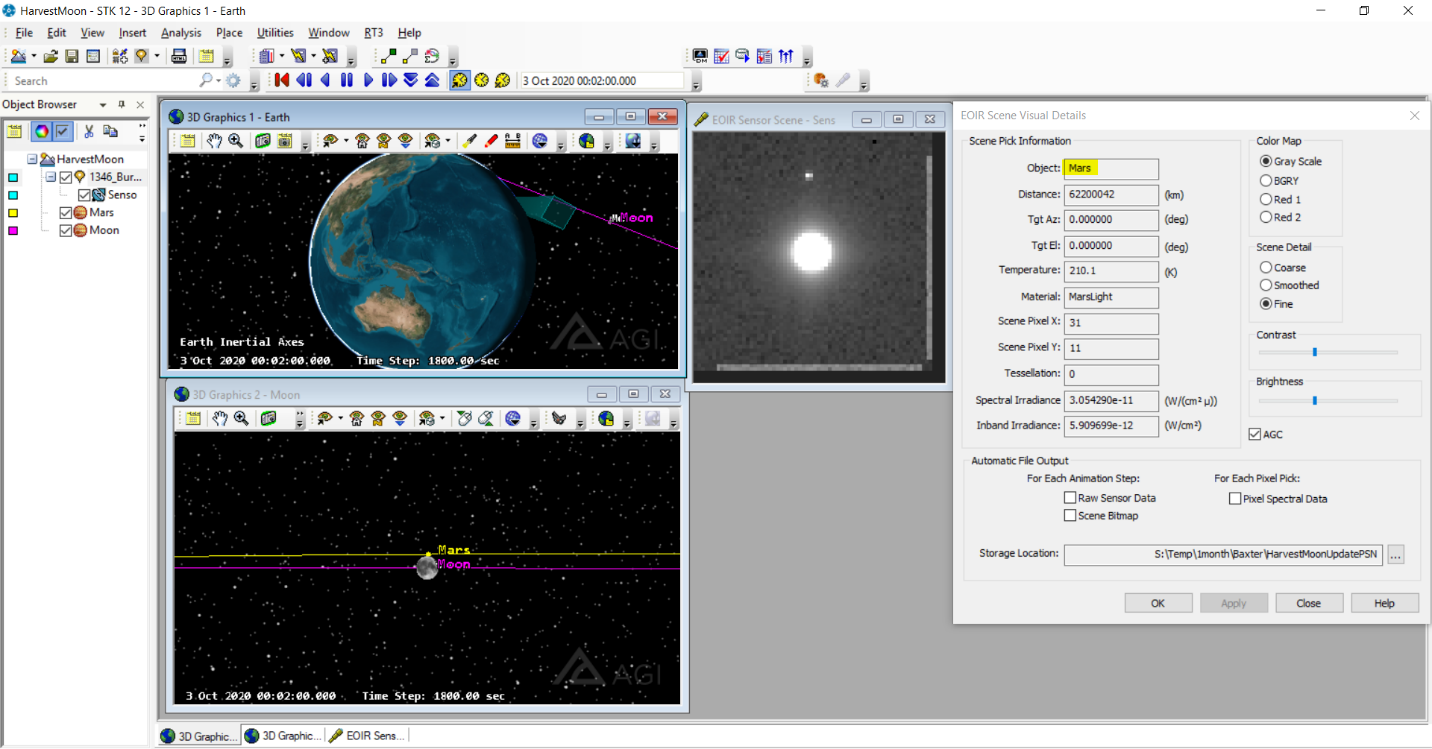Click the Play Reverse animation button

[x=325, y=80]
